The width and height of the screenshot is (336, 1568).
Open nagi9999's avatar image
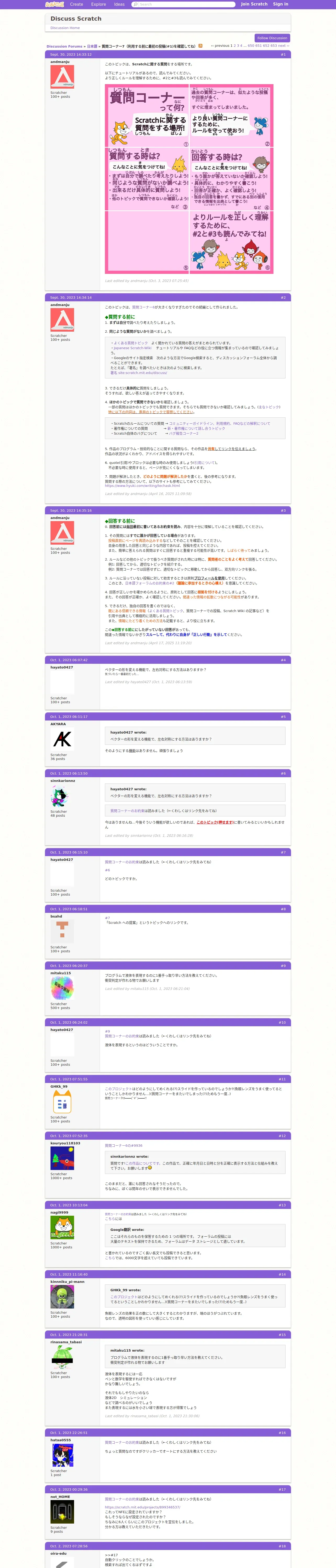point(62,1228)
